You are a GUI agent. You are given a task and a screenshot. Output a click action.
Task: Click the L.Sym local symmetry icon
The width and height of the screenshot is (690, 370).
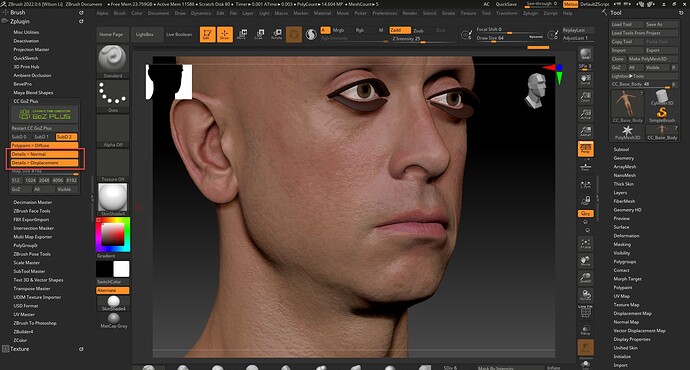click(585, 185)
